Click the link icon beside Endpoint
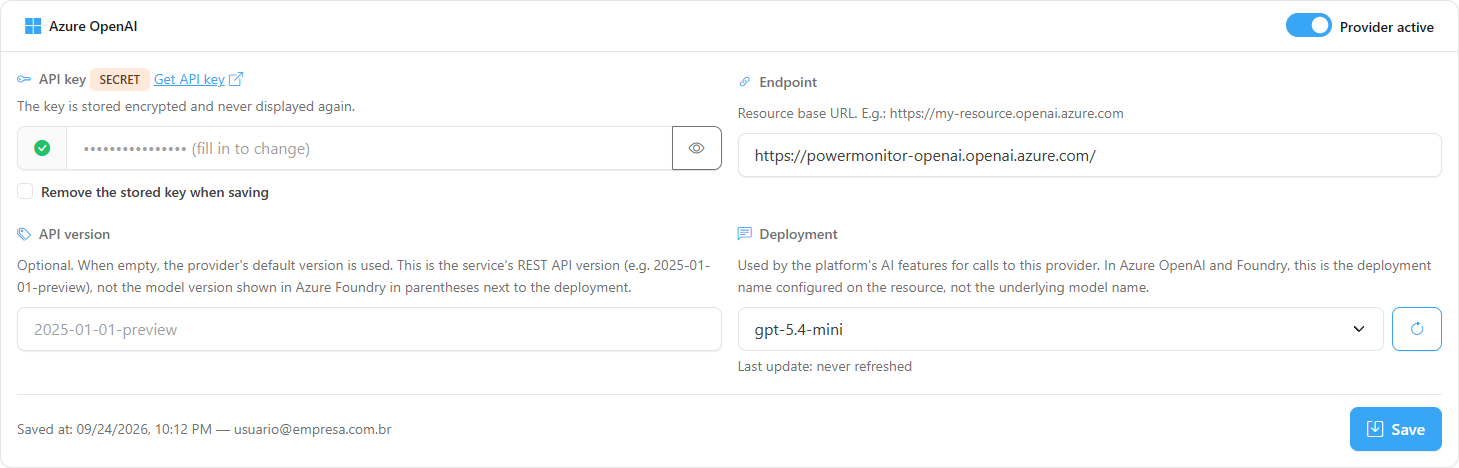The image size is (1459, 468). pos(745,82)
